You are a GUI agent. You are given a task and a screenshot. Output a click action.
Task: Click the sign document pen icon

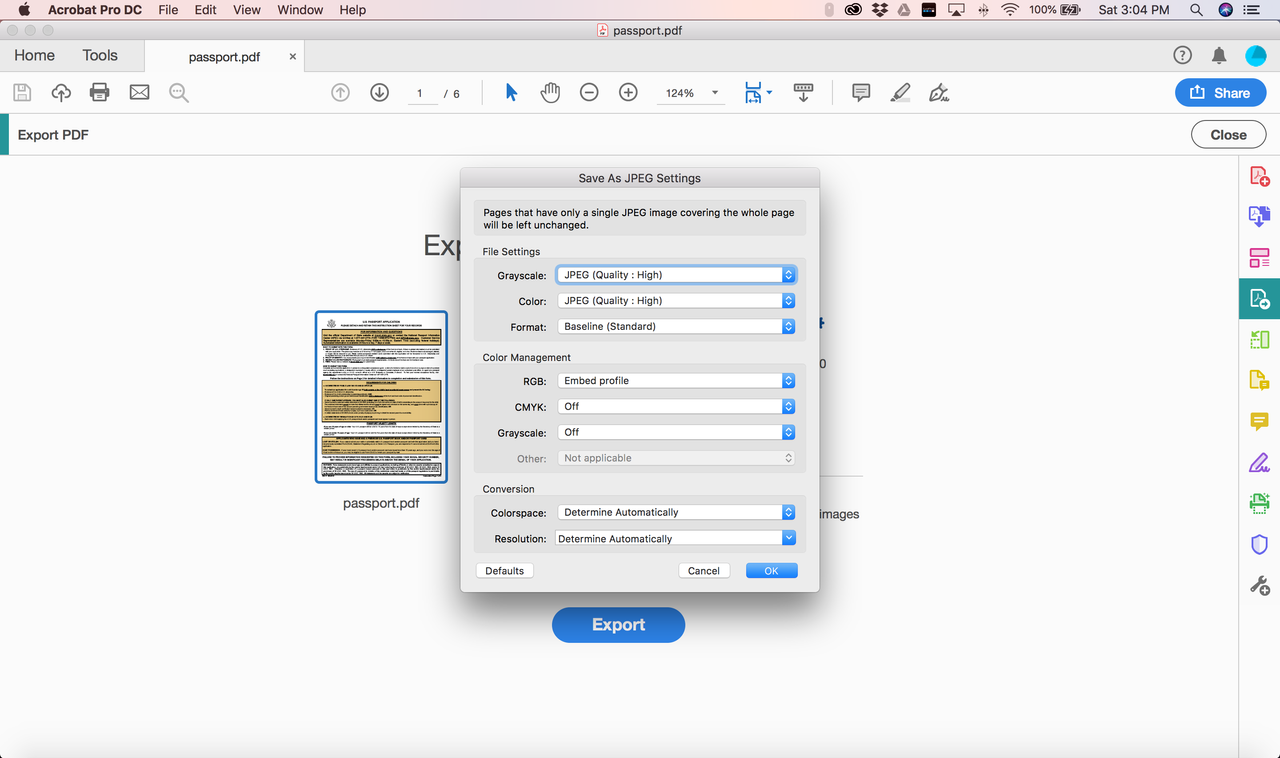[938, 93]
